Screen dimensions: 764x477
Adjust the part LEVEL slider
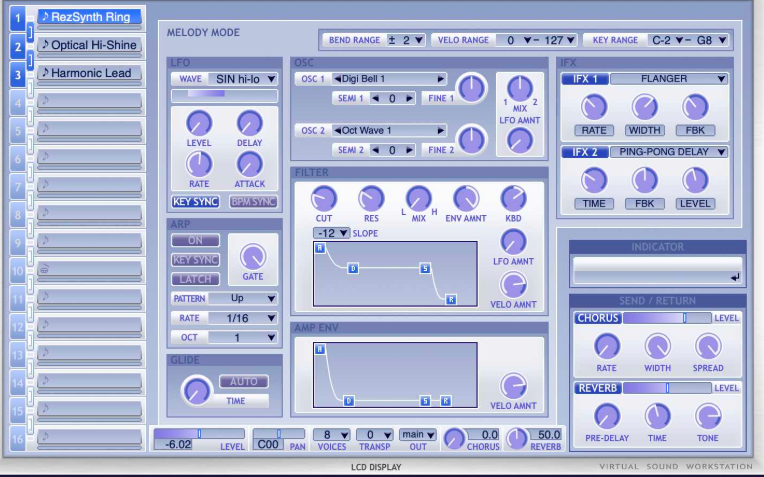(x=199, y=434)
